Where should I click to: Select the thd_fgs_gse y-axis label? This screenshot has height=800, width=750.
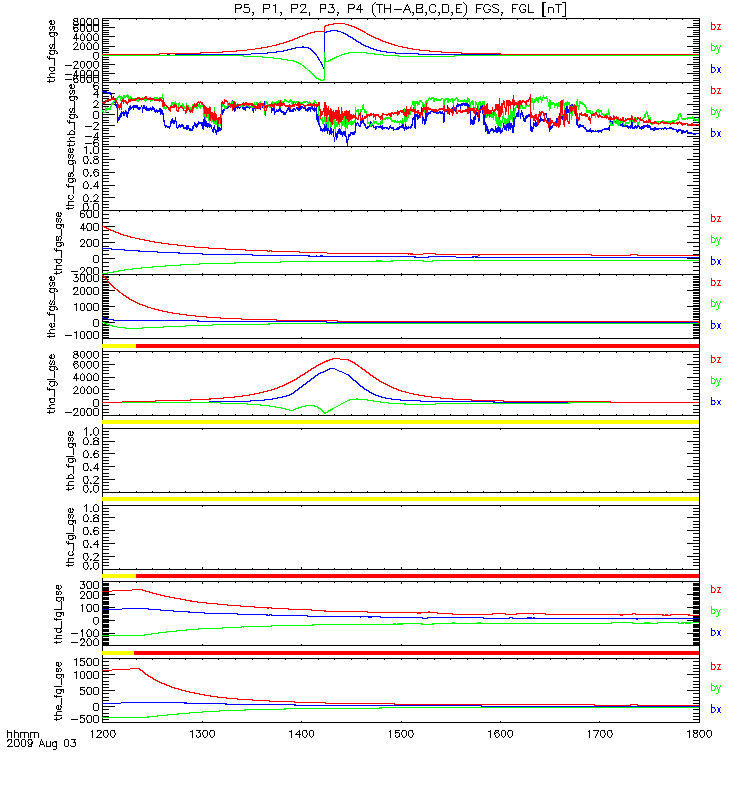59,243
